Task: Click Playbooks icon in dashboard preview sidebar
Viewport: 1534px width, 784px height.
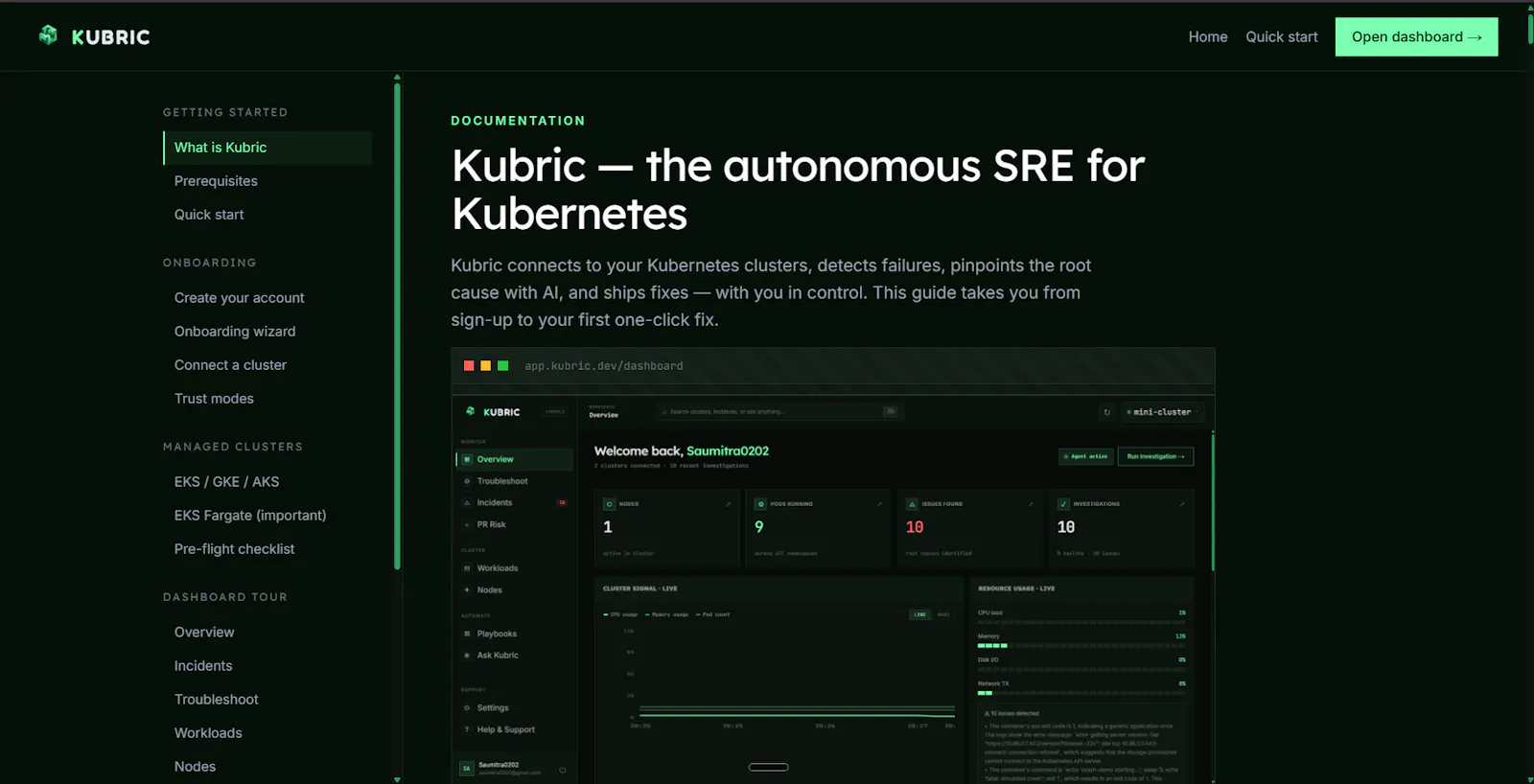Action: (467, 634)
